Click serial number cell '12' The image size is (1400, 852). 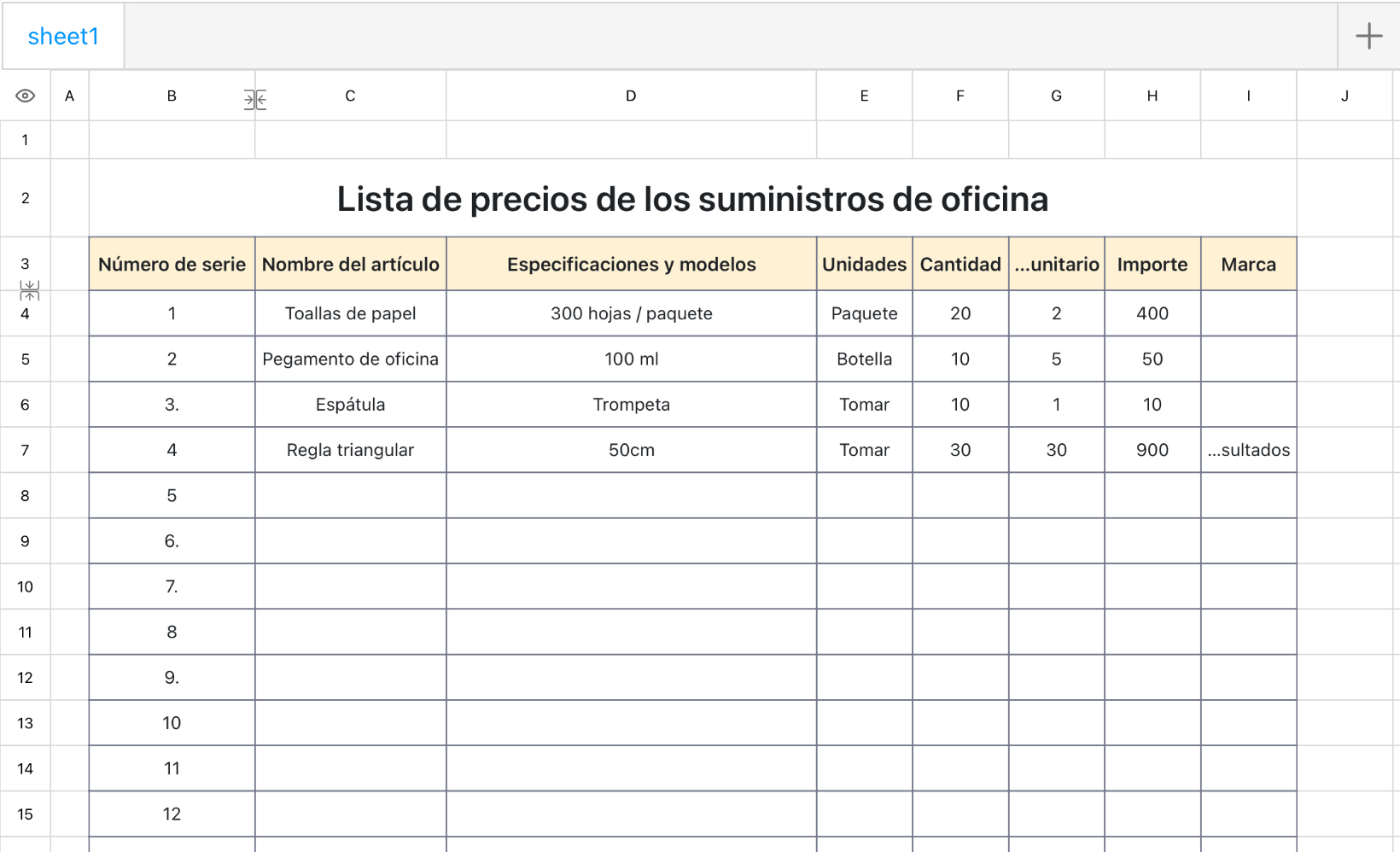[172, 814]
